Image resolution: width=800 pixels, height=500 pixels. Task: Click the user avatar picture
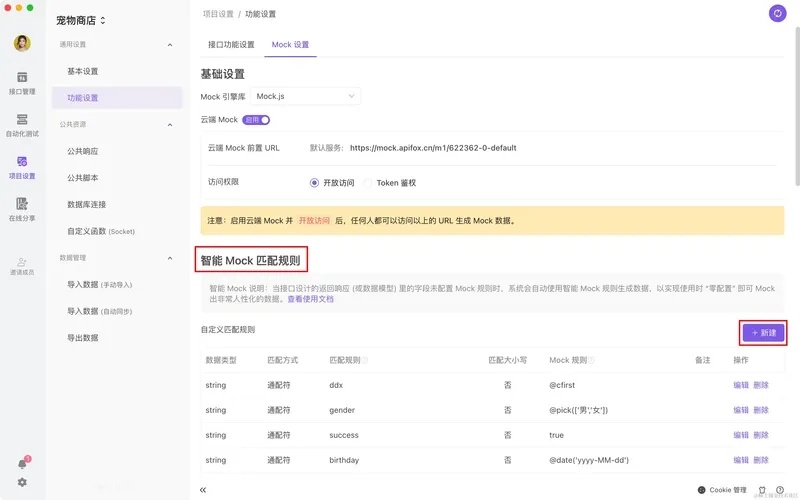tap(22, 43)
